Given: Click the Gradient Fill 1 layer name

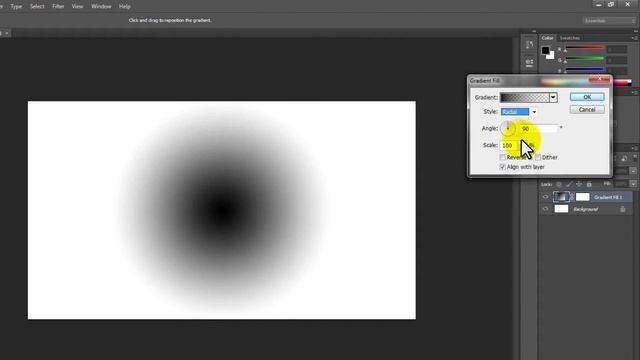Looking at the screenshot, I should click(608, 197).
